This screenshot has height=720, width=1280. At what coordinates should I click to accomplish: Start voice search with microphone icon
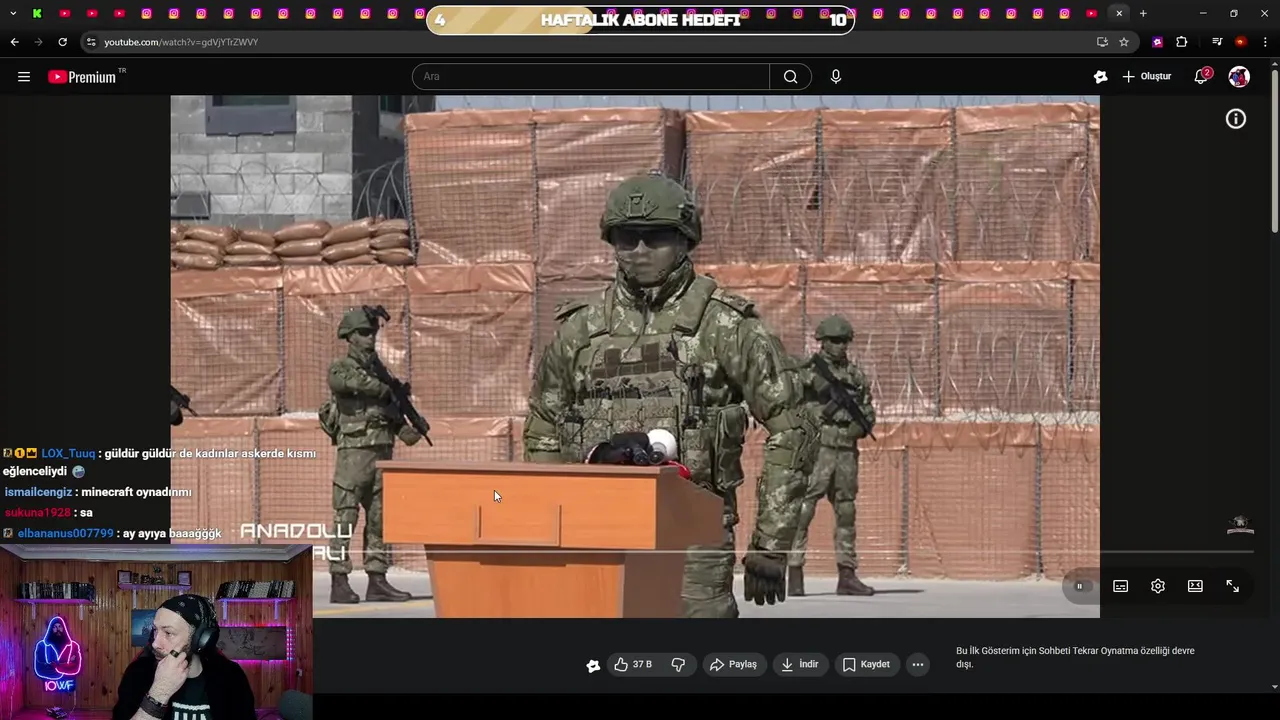coord(836,77)
